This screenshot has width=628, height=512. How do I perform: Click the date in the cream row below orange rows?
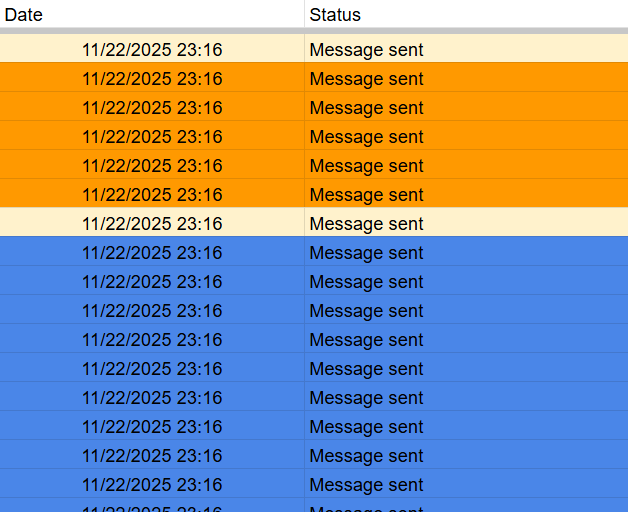[x=152, y=224]
